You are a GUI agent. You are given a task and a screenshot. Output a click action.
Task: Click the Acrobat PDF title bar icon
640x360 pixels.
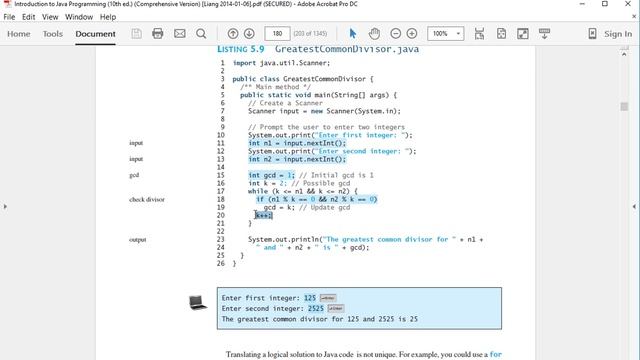point(7,4)
